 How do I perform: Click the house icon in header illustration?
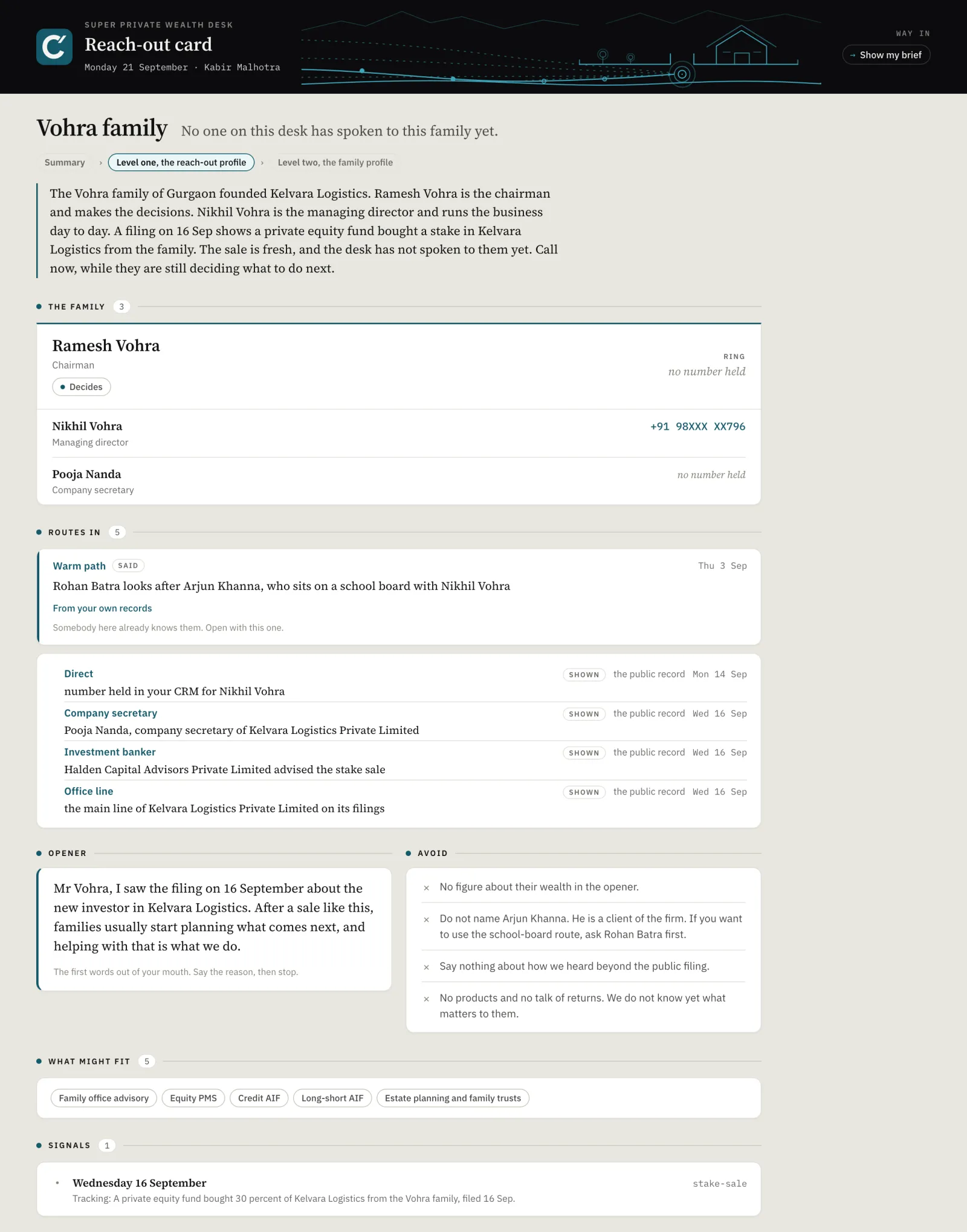[742, 45]
